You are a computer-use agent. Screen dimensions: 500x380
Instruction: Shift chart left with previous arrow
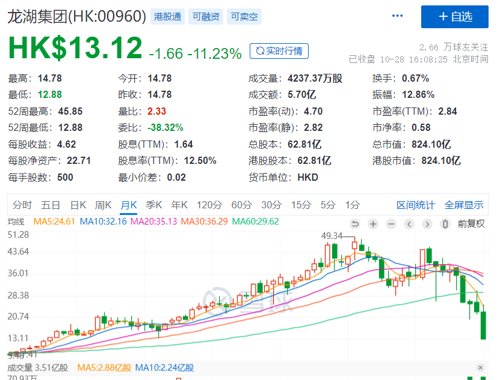point(409,224)
